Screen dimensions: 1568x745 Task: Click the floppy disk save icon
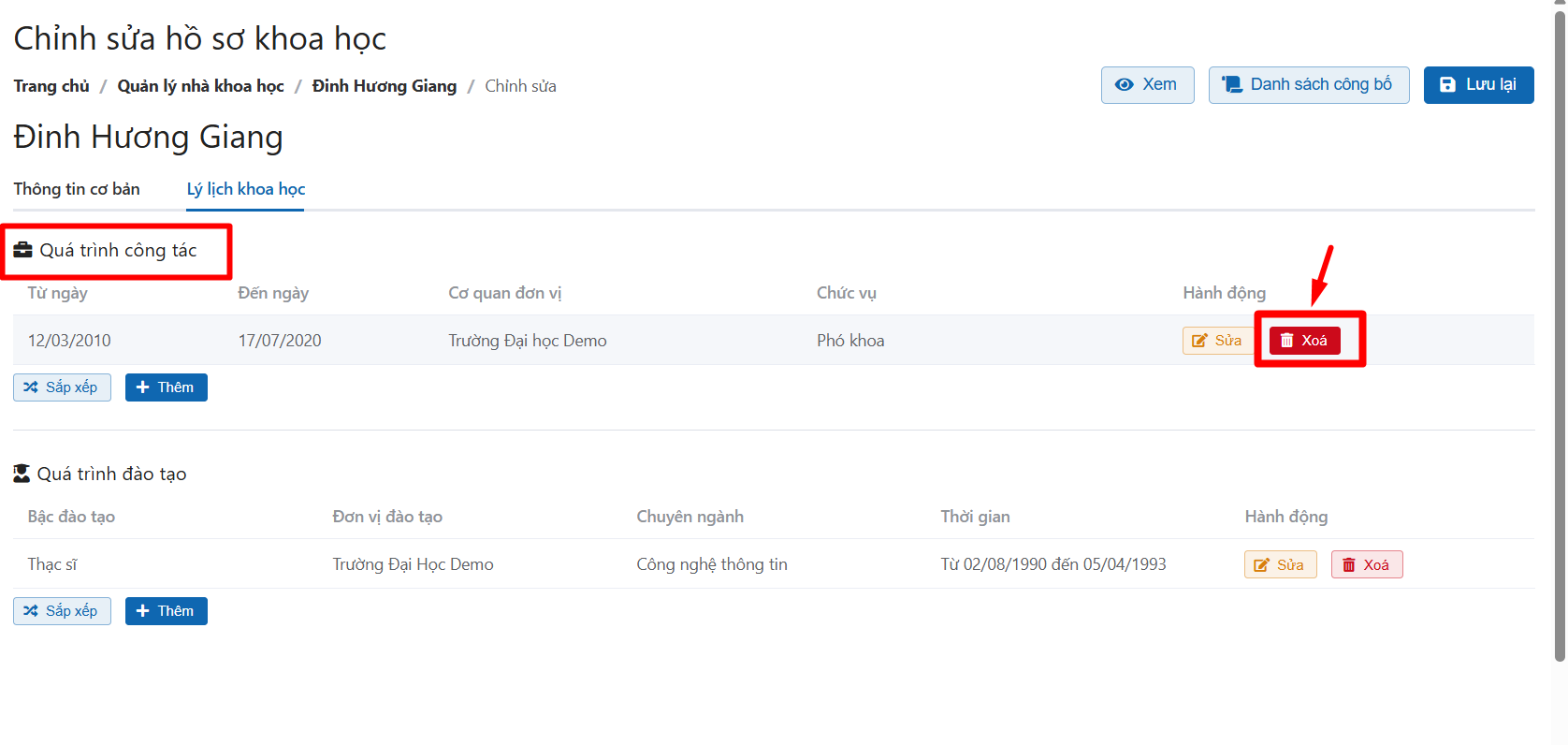tap(1447, 85)
